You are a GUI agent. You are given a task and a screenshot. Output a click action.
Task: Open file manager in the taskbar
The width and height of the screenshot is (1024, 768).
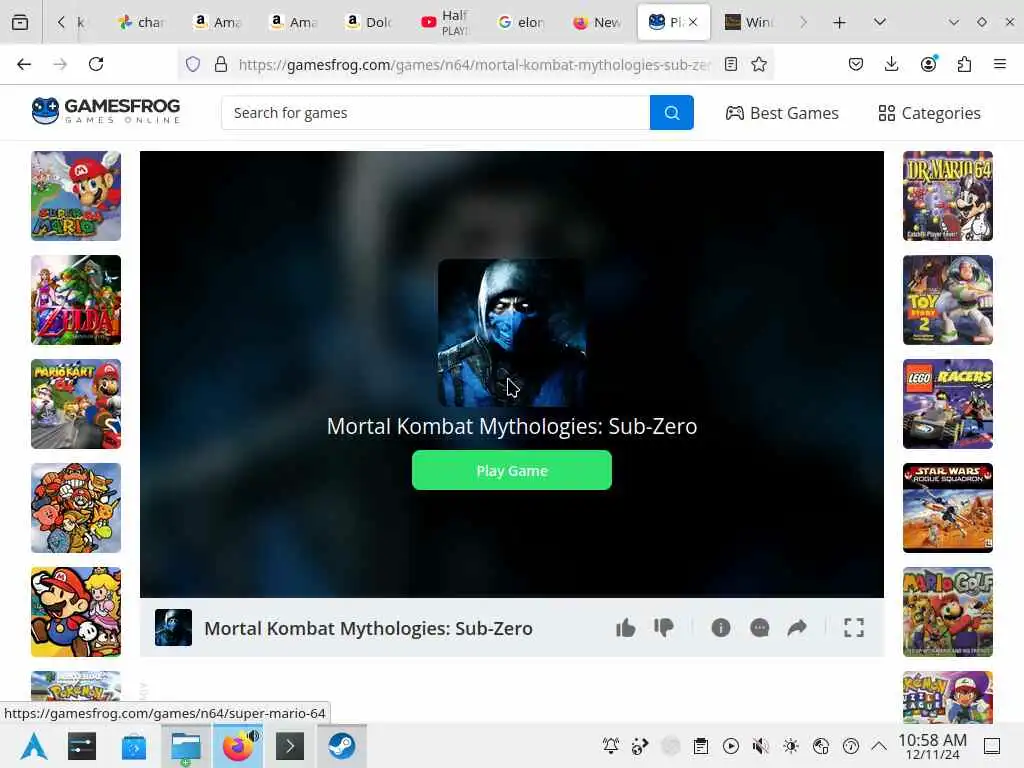tap(185, 746)
